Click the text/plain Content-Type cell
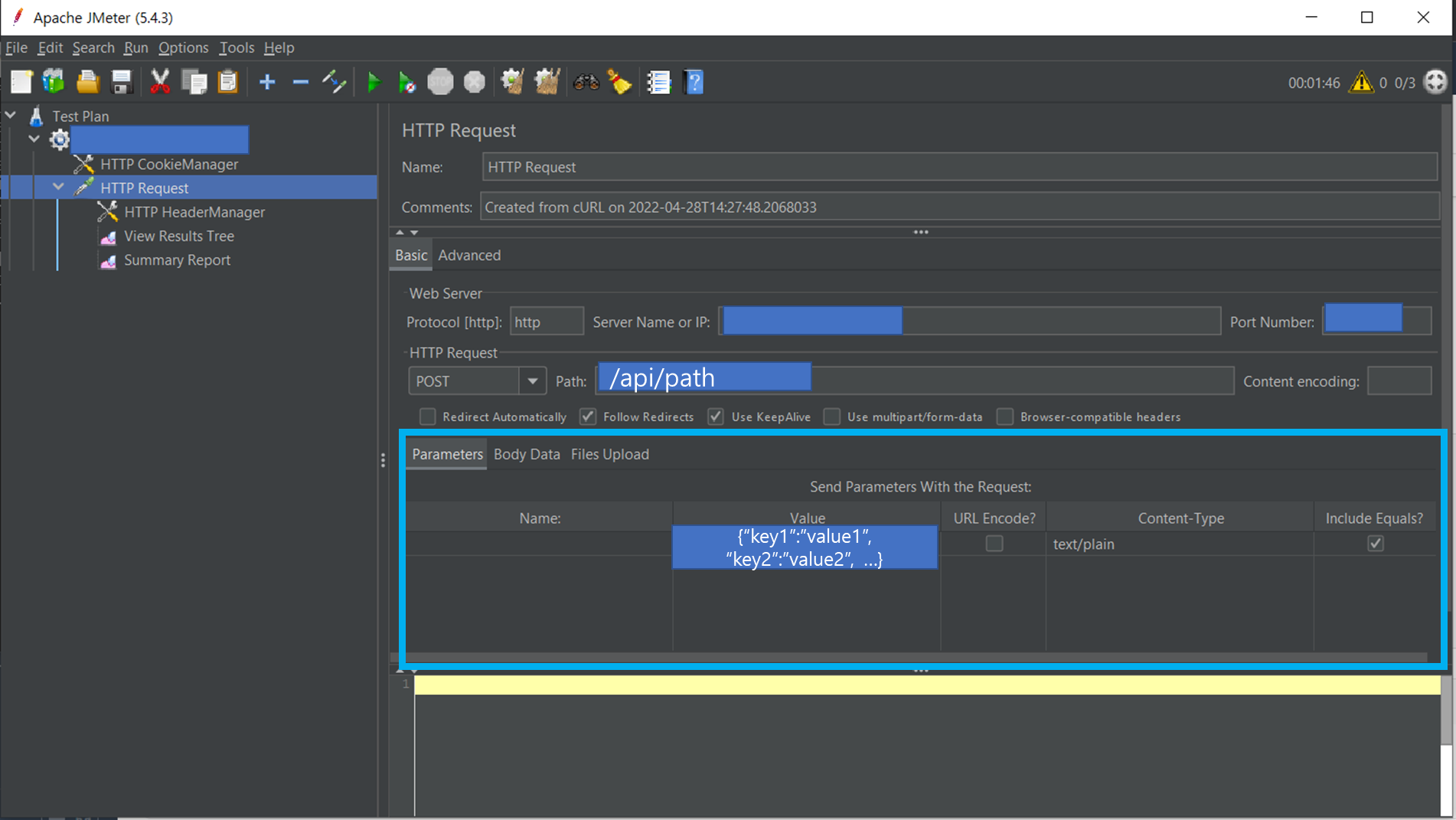Screen dimensions: 1456x820 coord(1180,544)
